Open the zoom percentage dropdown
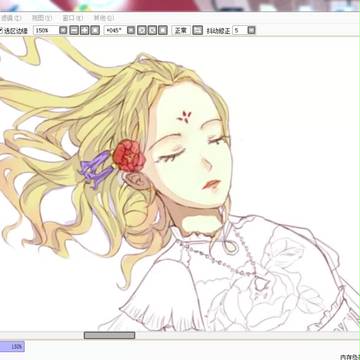 pyautogui.click(x=63, y=30)
